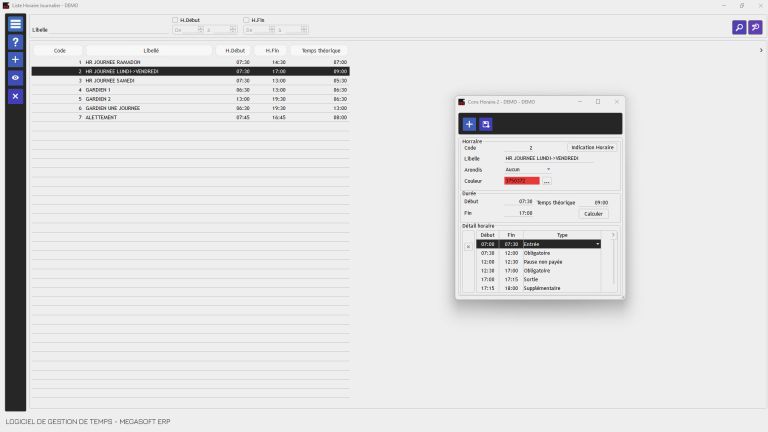Viewport: 768px width, 432px height.
Task: Delete entry with the sidebar X icon
Action: pos(15,96)
